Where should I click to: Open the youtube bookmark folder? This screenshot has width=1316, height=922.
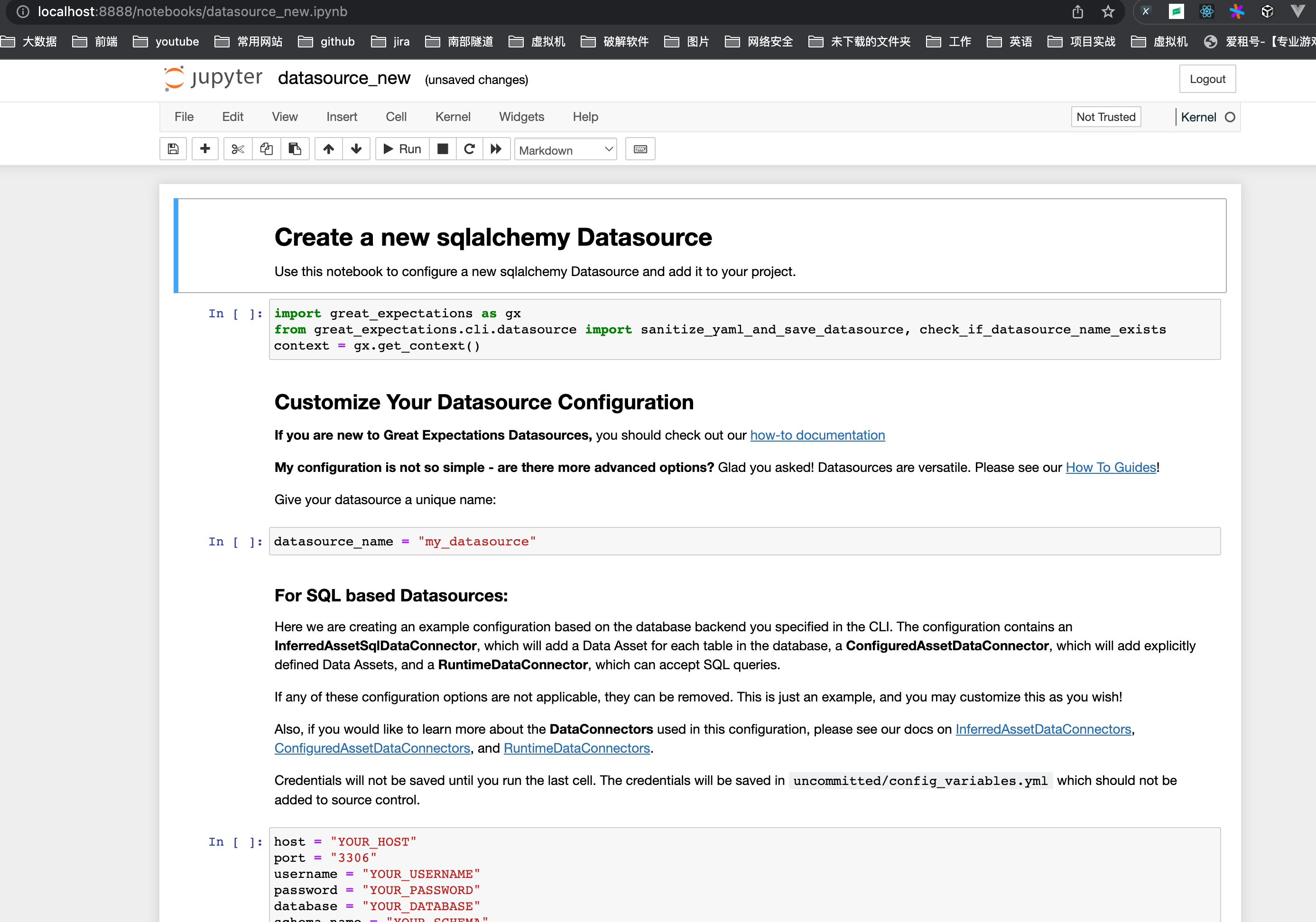pyautogui.click(x=166, y=41)
